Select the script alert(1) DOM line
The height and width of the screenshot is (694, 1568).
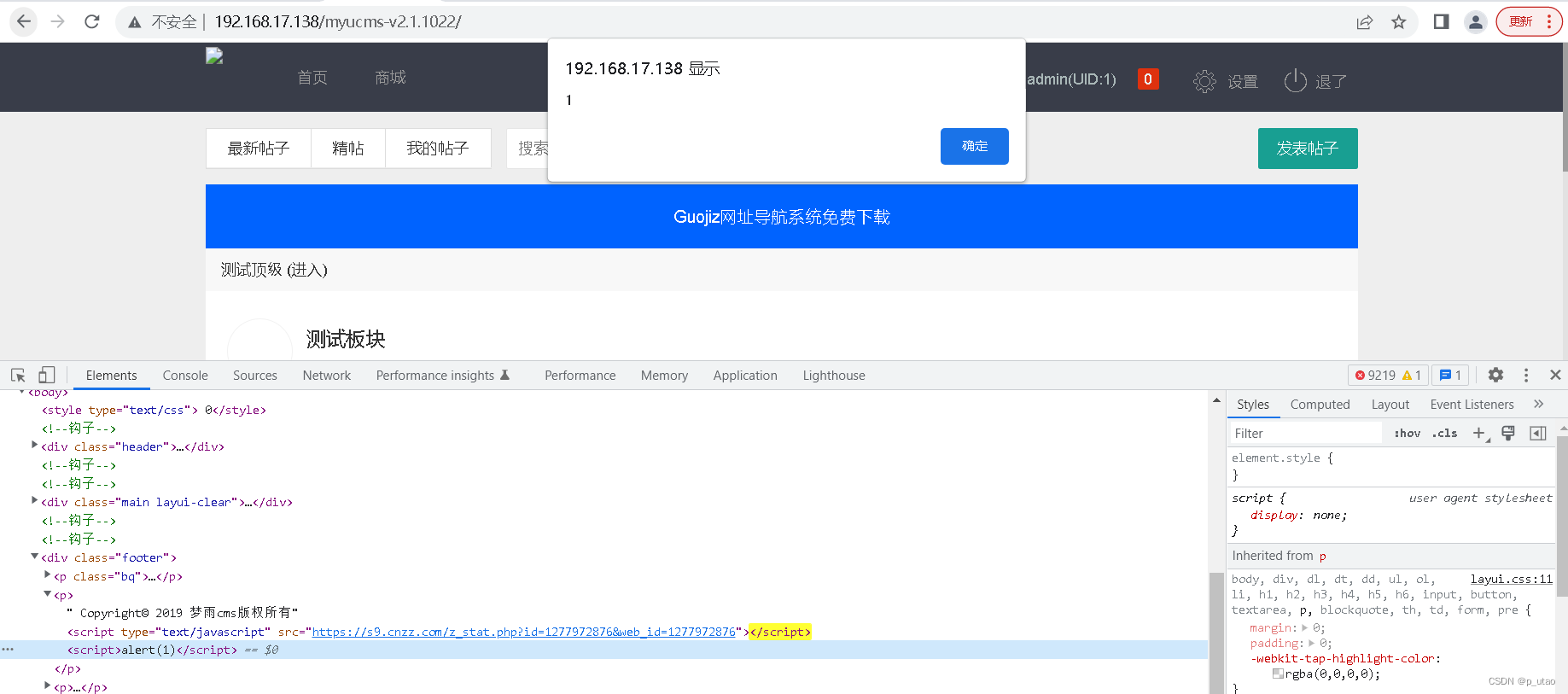pyautogui.click(x=603, y=650)
